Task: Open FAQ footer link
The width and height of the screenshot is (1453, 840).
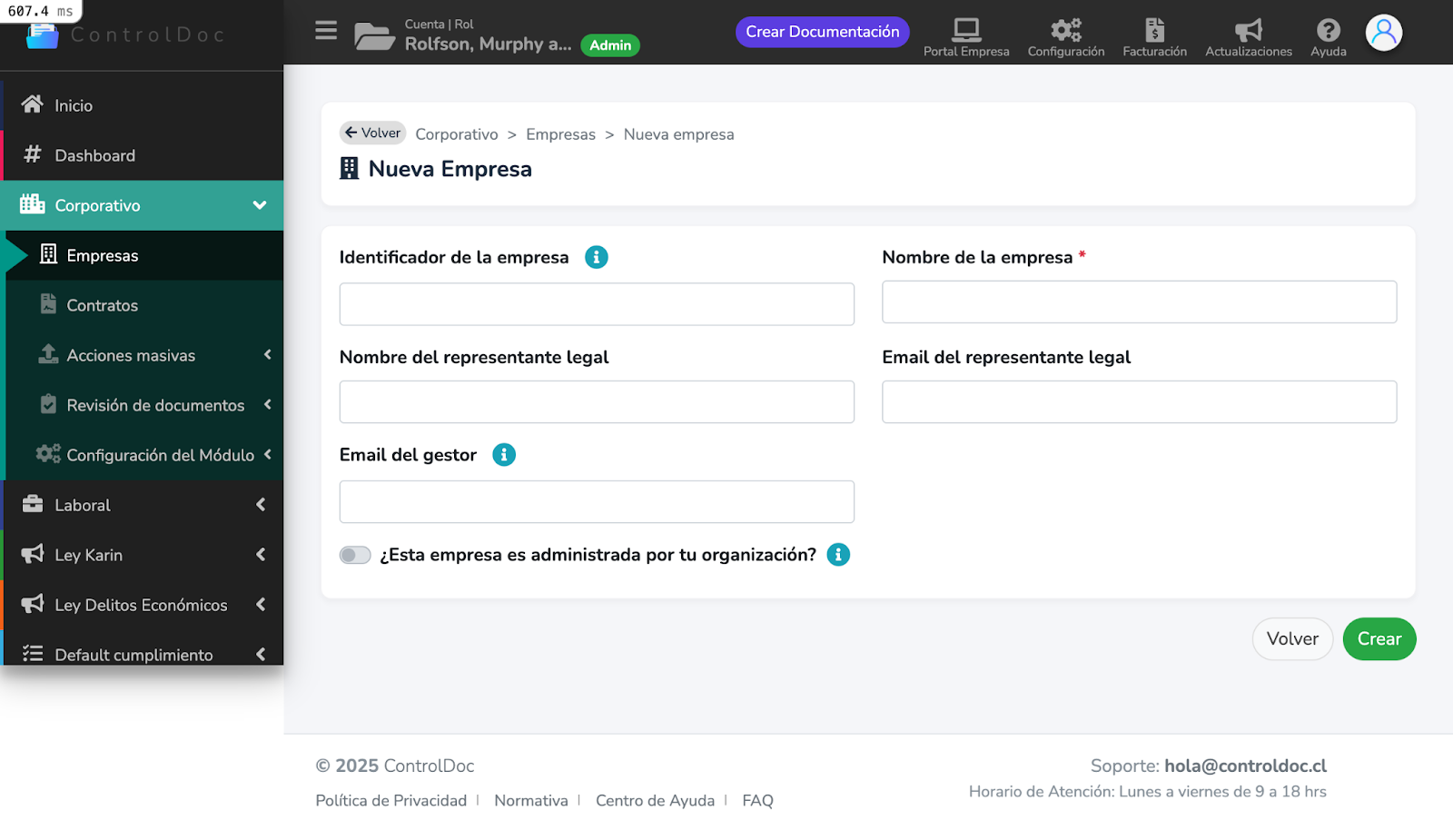Action: [757, 800]
